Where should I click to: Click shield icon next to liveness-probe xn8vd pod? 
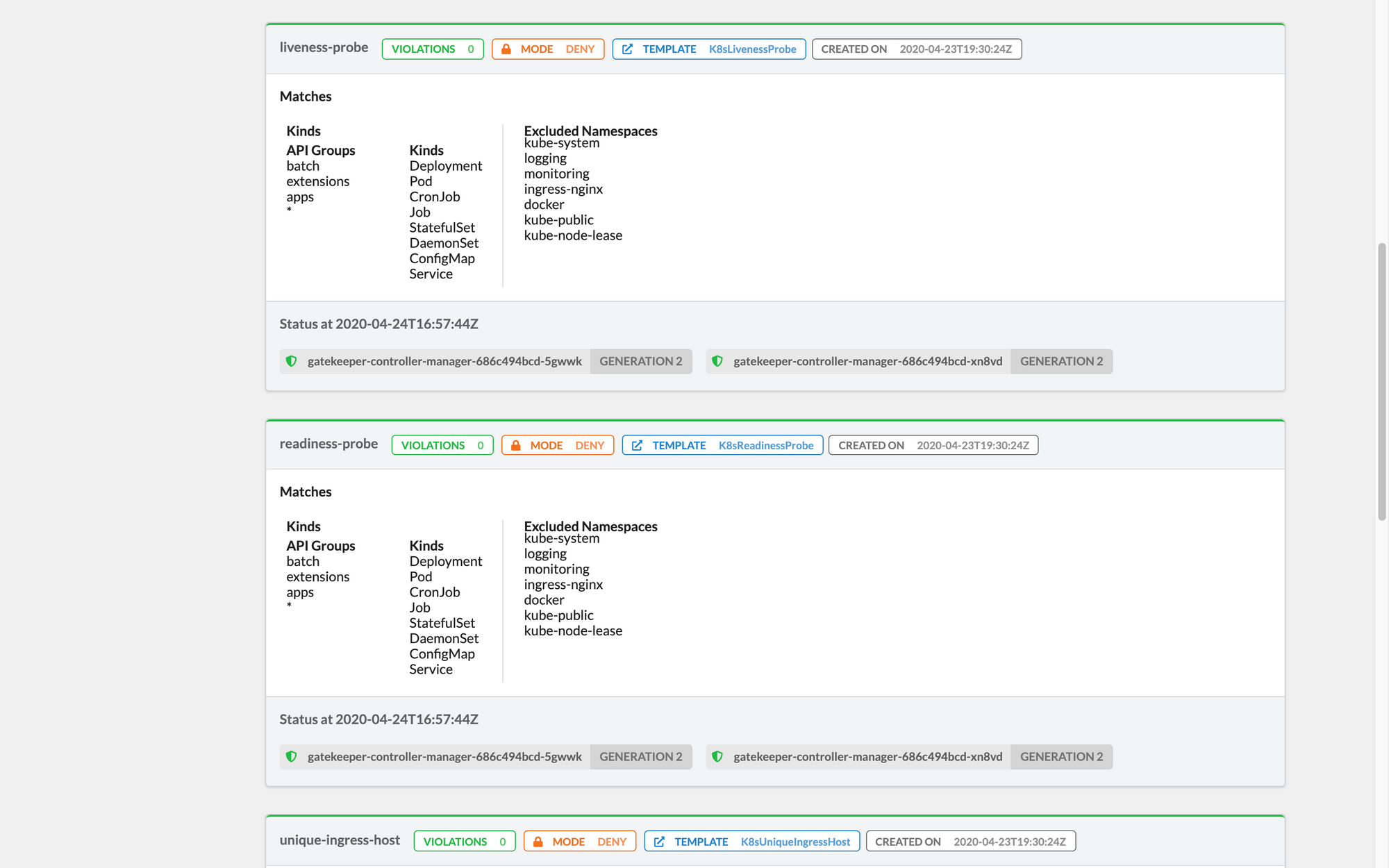click(x=717, y=361)
